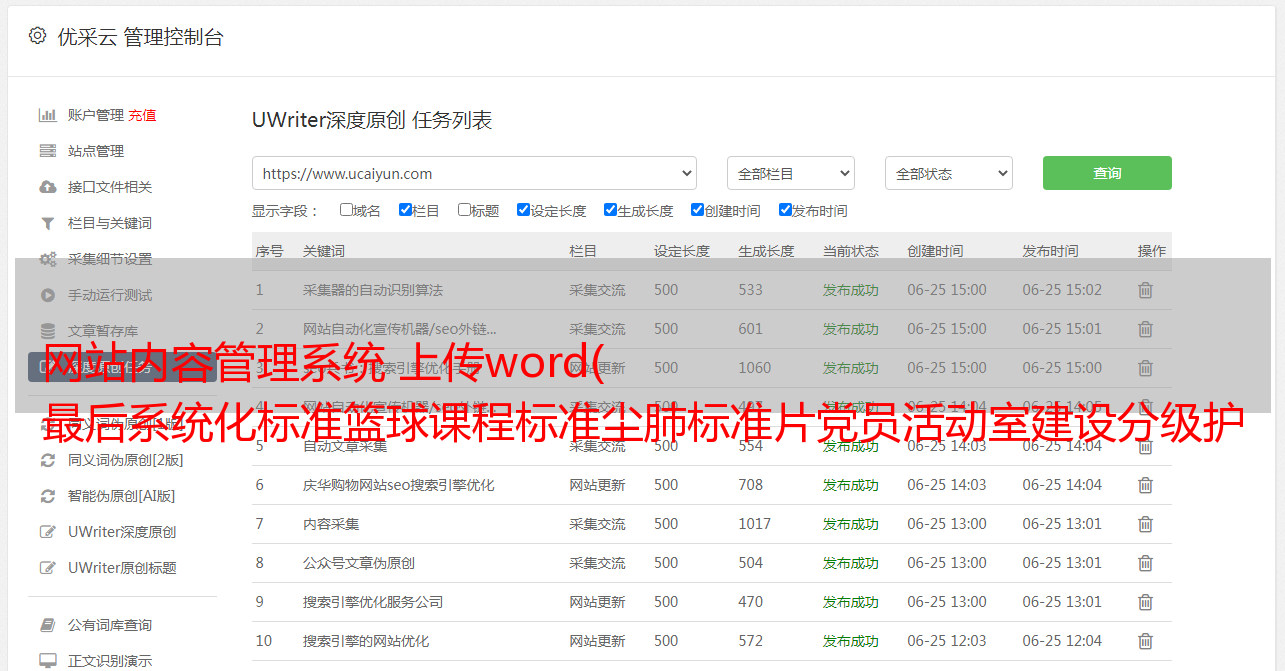This screenshot has height=671, width=1285.
Task: Click the filter funnel icon for 栏目与关键词
Action: click(47, 223)
